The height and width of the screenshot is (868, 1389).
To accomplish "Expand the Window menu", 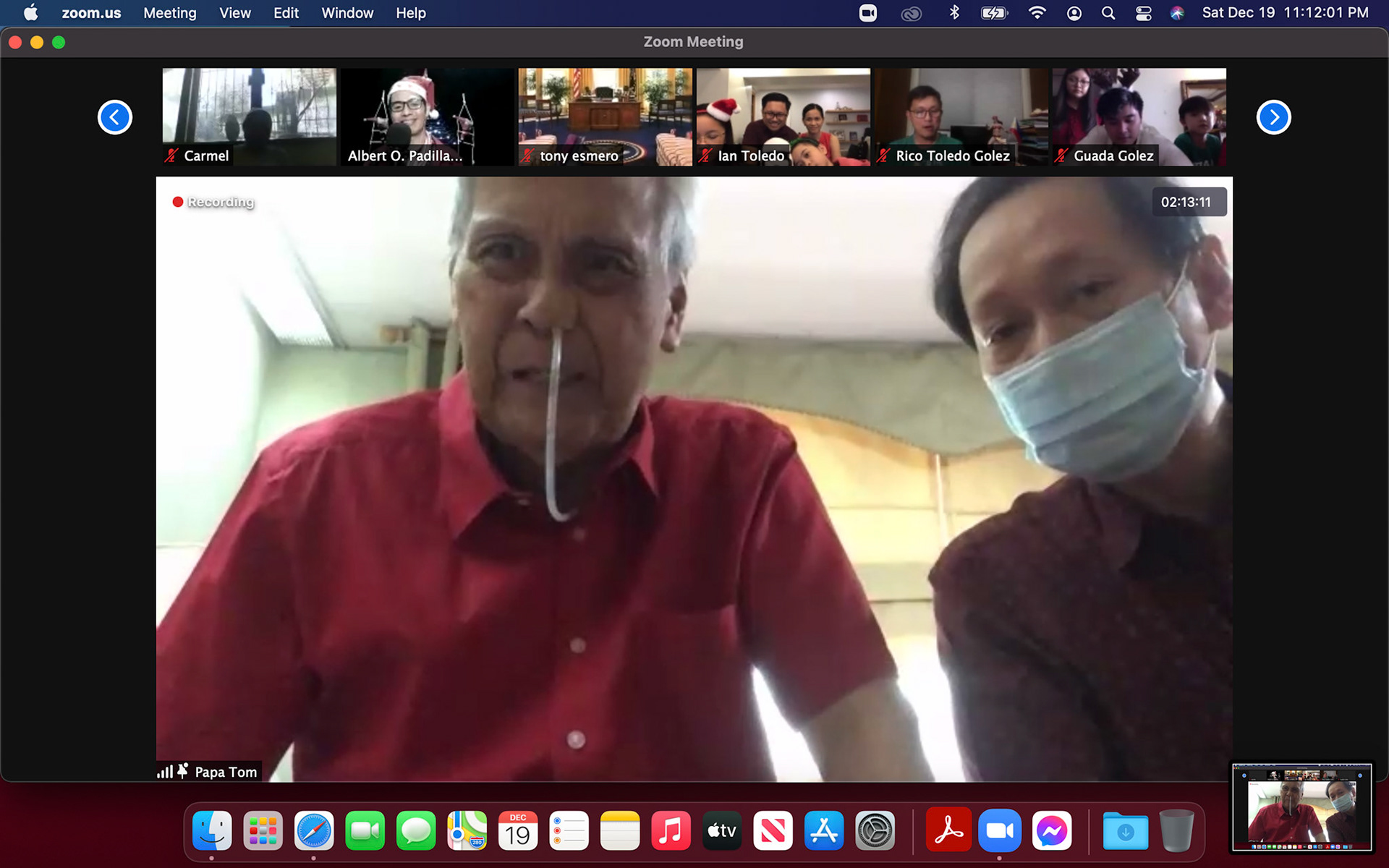I will (x=347, y=13).
